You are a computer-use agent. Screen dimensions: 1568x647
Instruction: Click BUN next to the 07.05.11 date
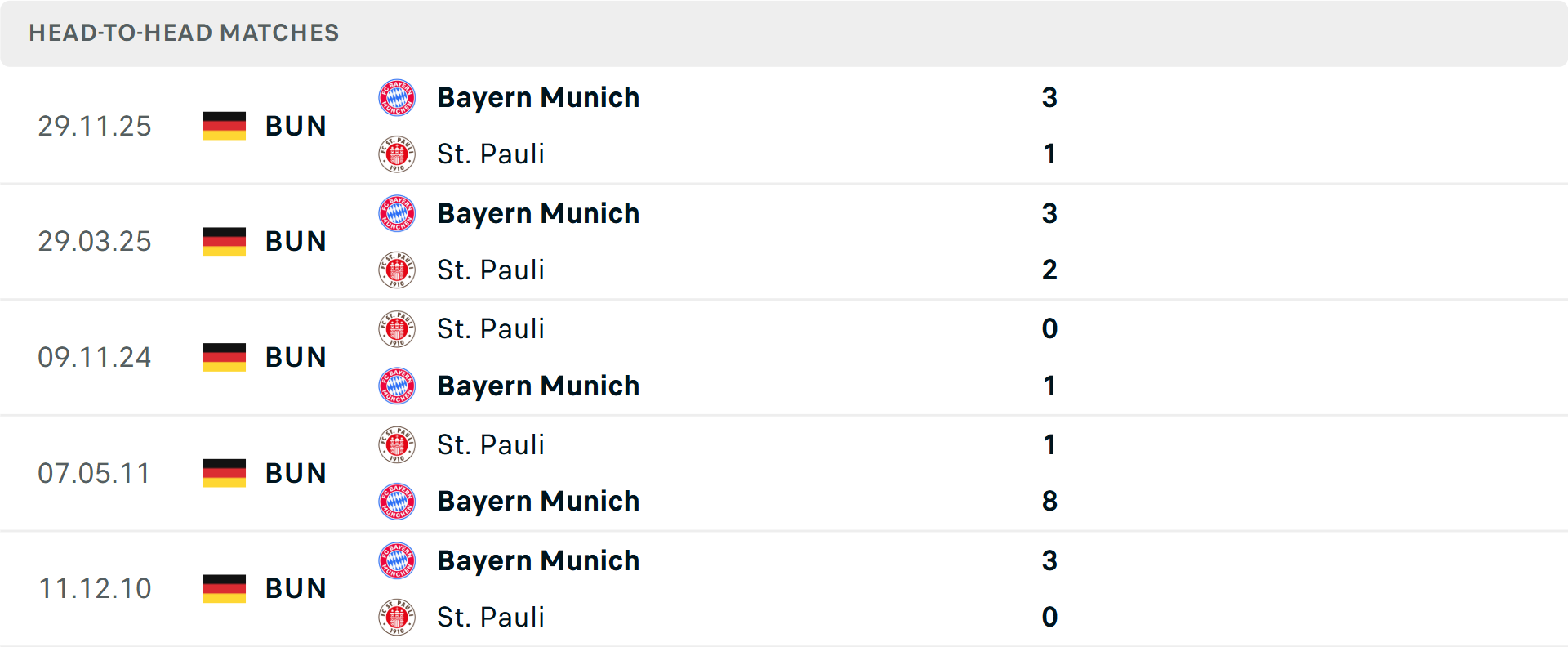296,473
